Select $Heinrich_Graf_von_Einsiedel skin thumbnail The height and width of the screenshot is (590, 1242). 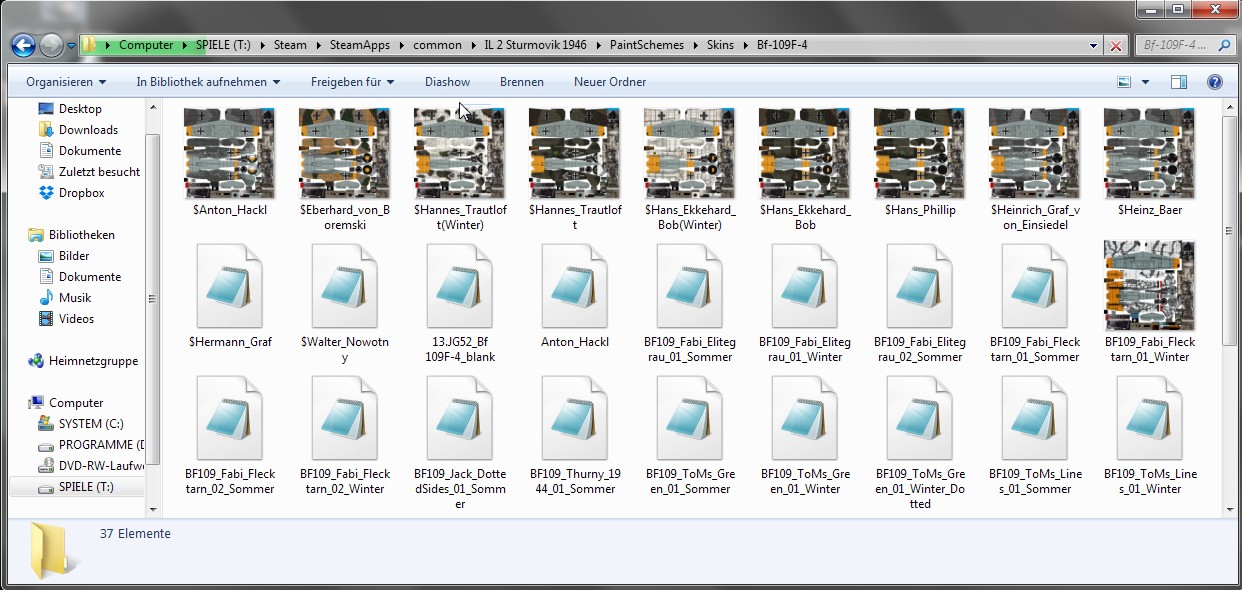click(x=1035, y=154)
